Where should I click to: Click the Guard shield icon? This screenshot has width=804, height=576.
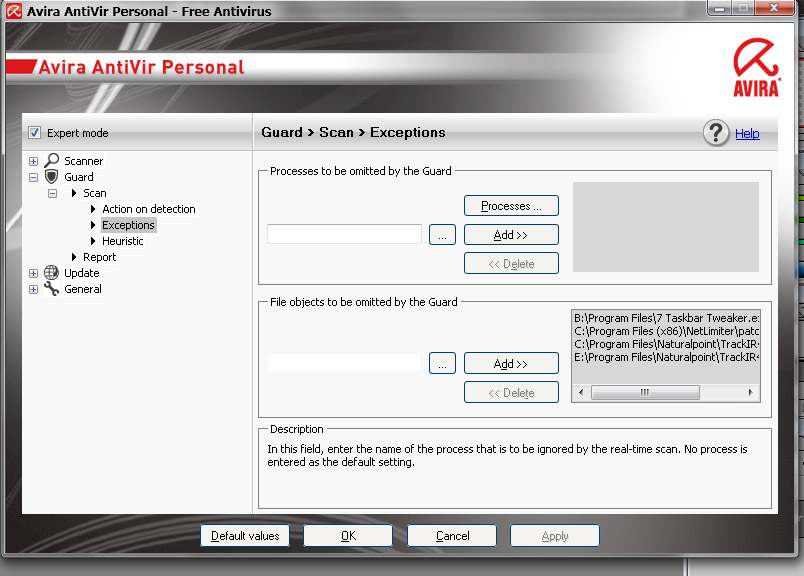point(51,177)
